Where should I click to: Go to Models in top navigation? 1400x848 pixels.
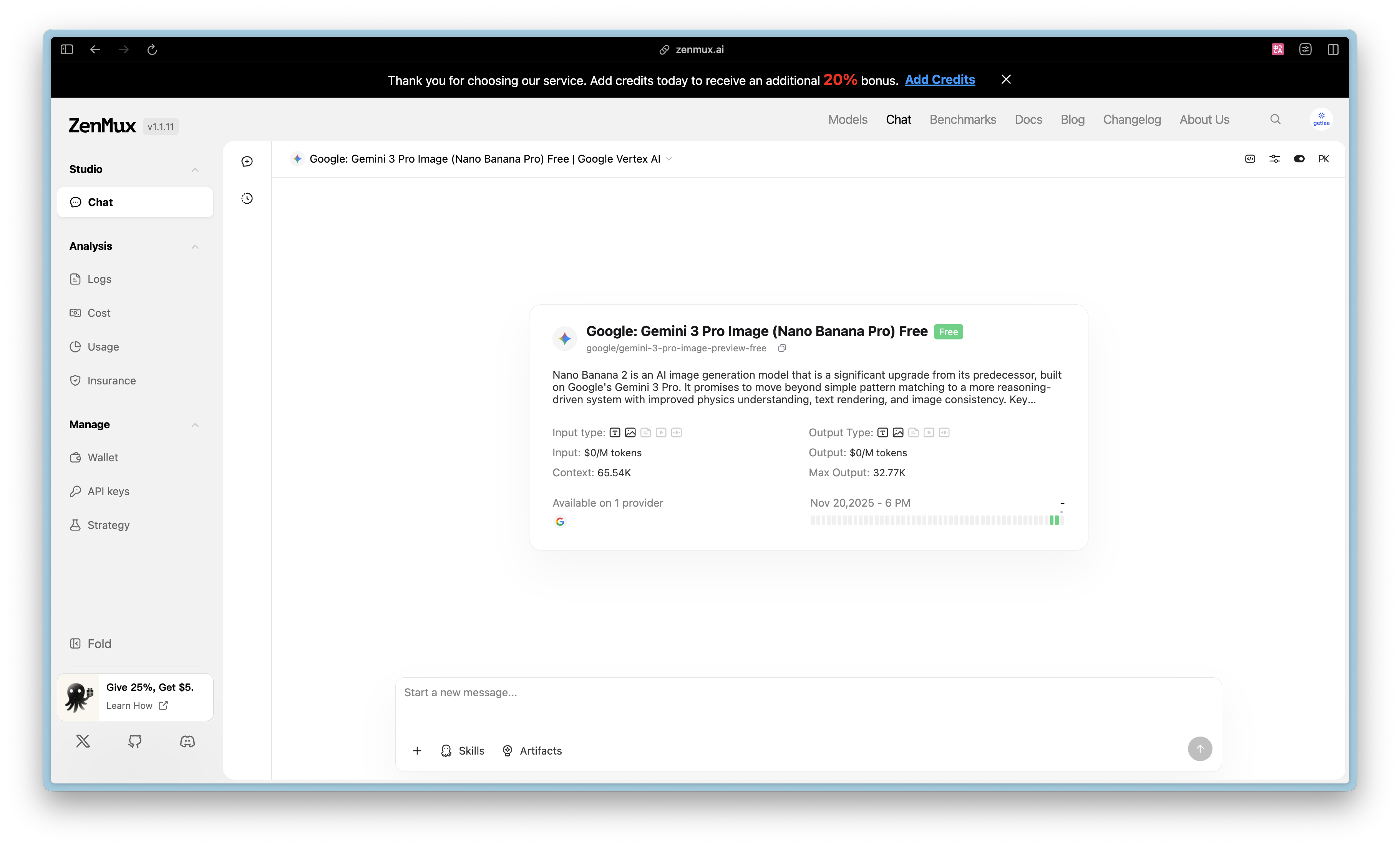(x=848, y=119)
